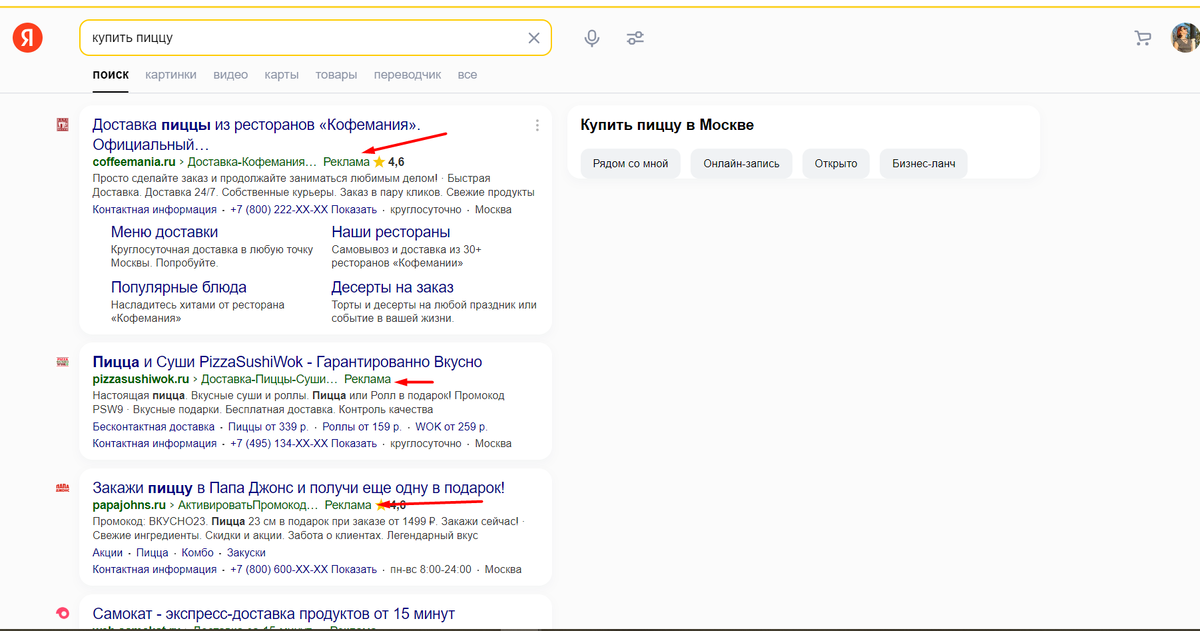Open the Комбо link under Papa Johns
1200x631 pixels.
coord(198,553)
